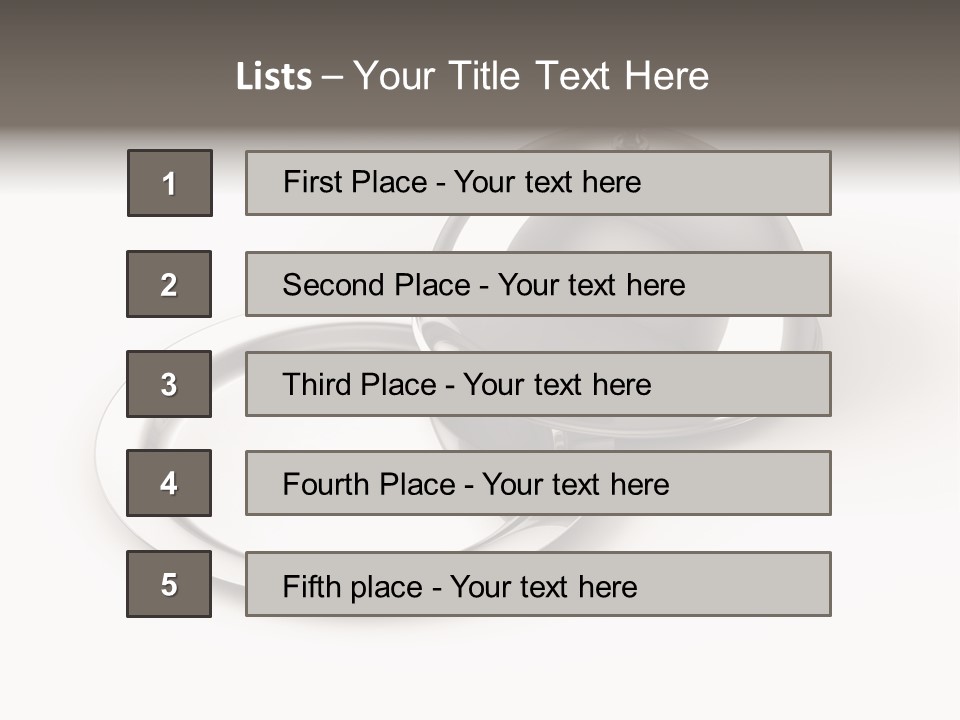Select the number 4 box
Screen dimensions: 960x720
pyautogui.click(x=169, y=483)
